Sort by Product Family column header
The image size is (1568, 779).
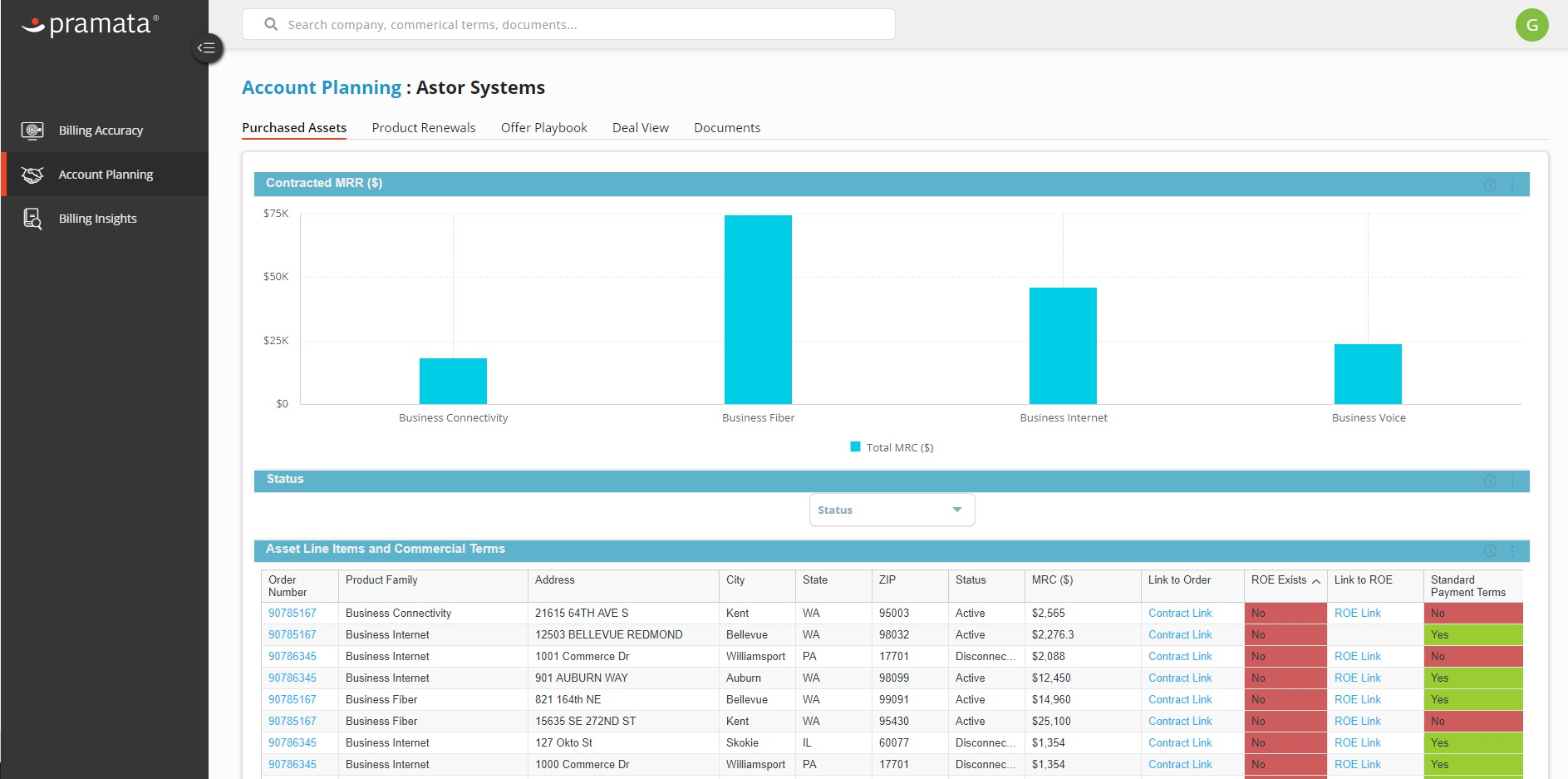pos(433,586)
